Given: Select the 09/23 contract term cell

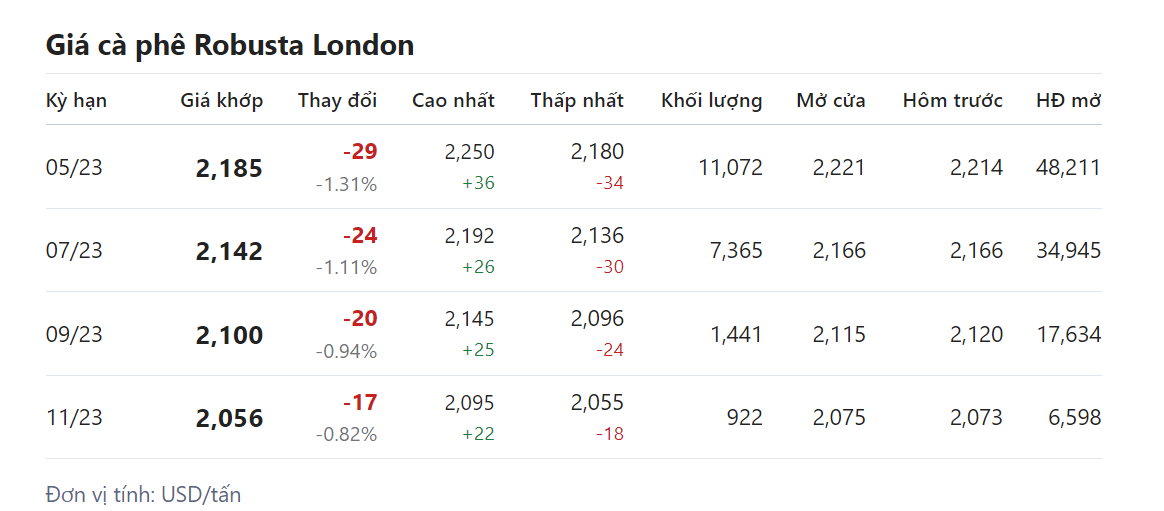Looking at the screenshot, I should (x=74, y=334).
